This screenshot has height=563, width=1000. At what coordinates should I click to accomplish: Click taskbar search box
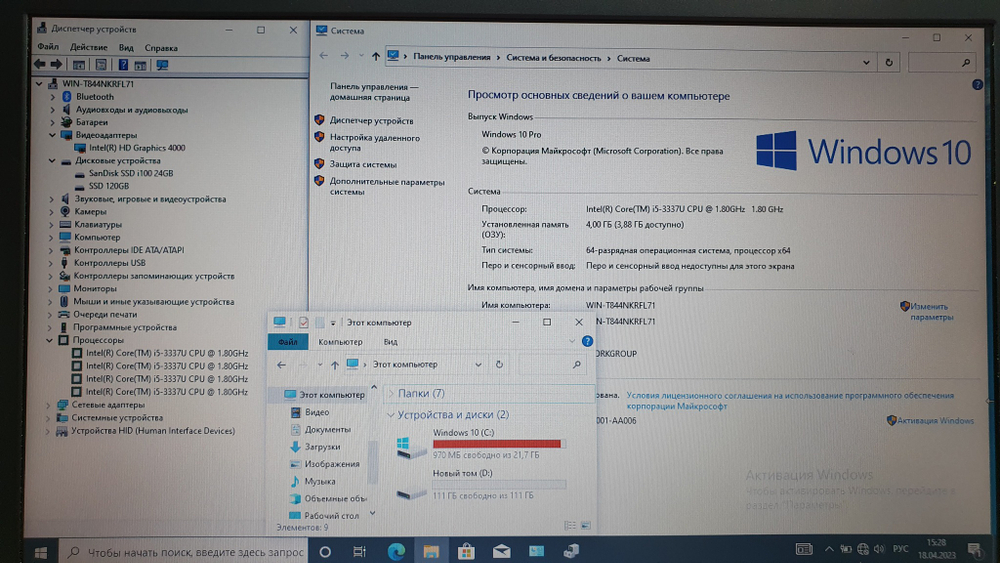(184, 552)
